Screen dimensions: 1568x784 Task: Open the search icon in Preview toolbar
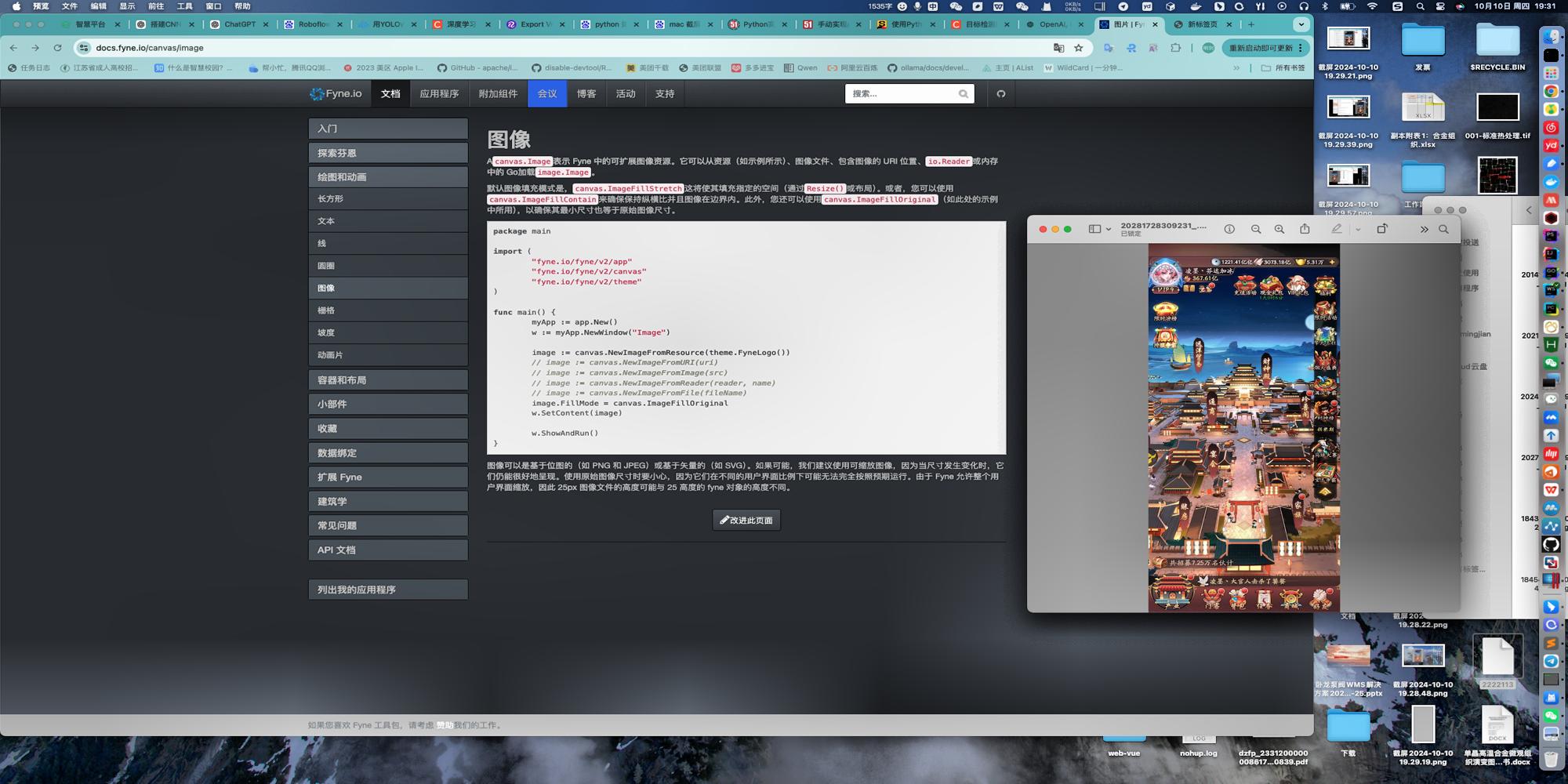[1443, 229]
